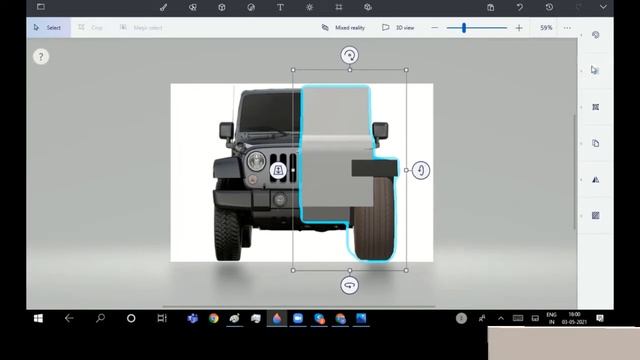Image resolution: width=640 pixels, height=360 pixels.
Task: Open the Stickers panel
Action: (251, 7)
